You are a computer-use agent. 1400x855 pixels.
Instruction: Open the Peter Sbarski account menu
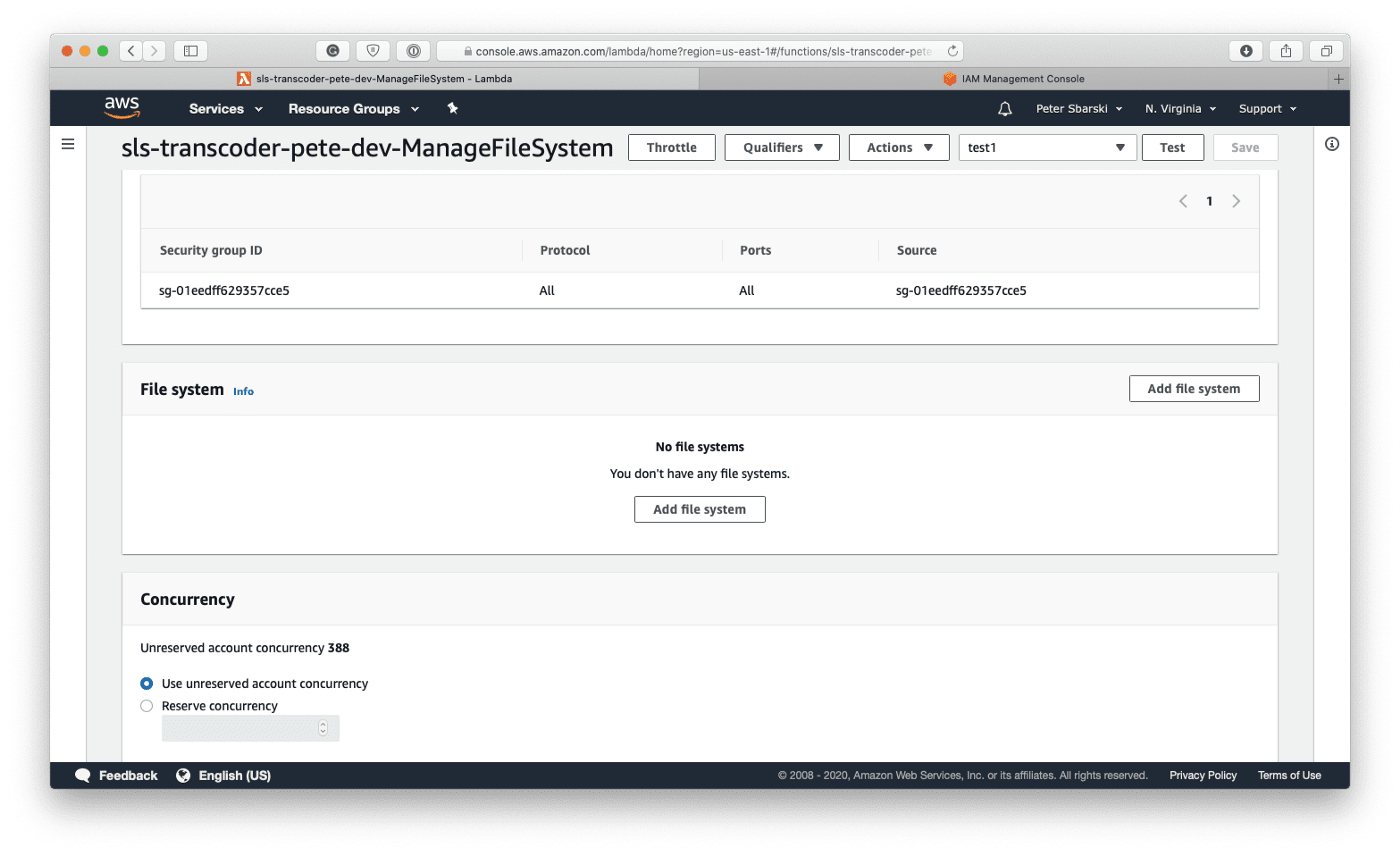pyautogui.click(x=1079, y=108)
